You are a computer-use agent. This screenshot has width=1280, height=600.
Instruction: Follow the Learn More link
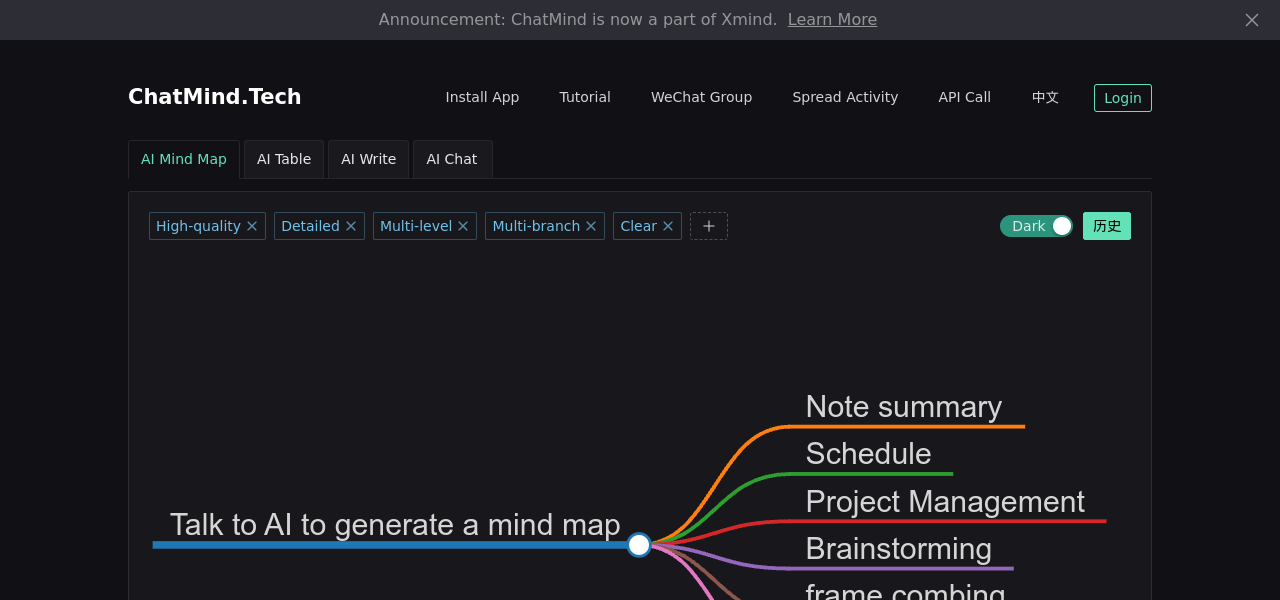pos(832,20)
